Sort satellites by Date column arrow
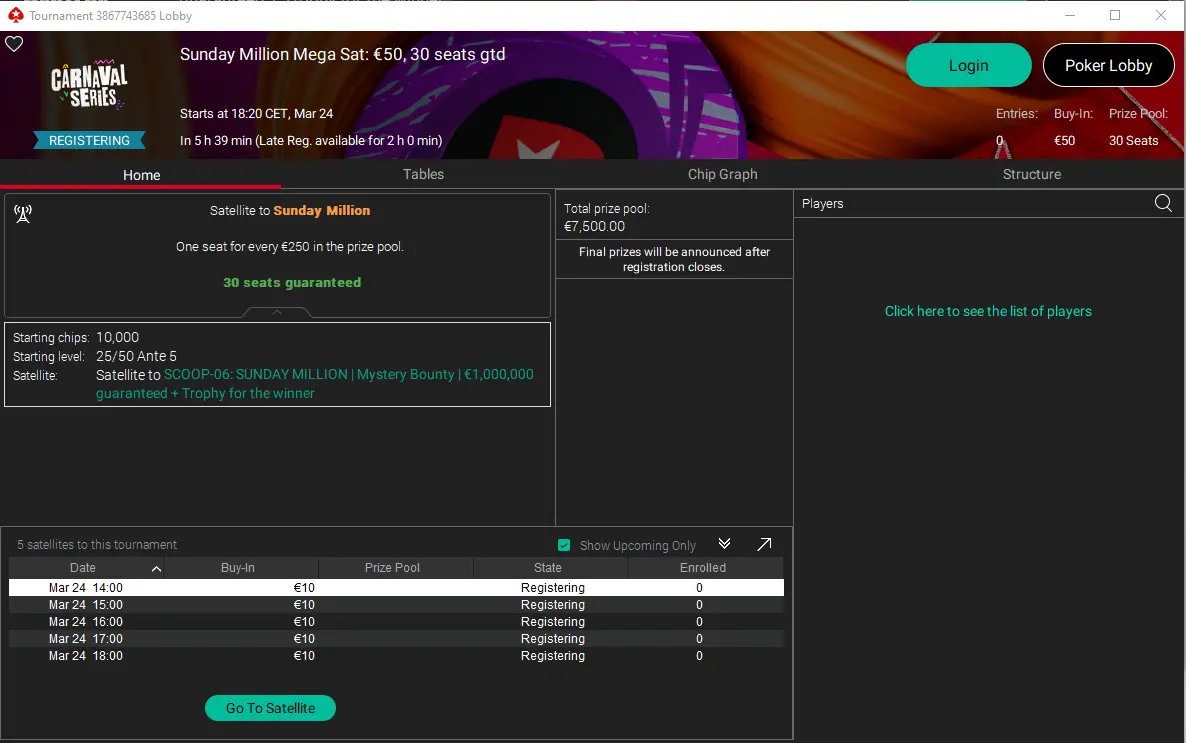The height and width of the screenshot is (743, 1186). [156, 569]
